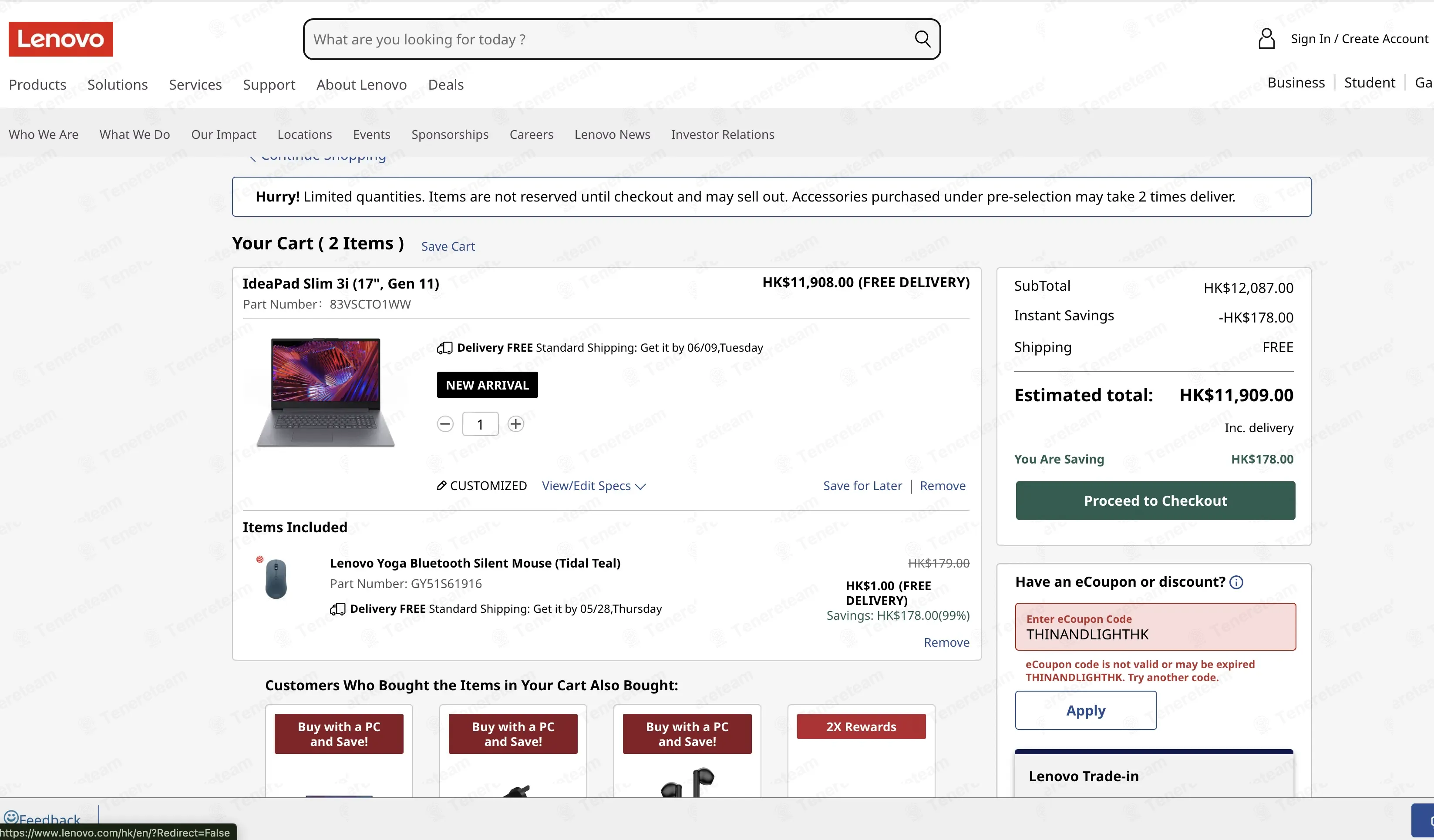Open What We Do link

point(135,134)
